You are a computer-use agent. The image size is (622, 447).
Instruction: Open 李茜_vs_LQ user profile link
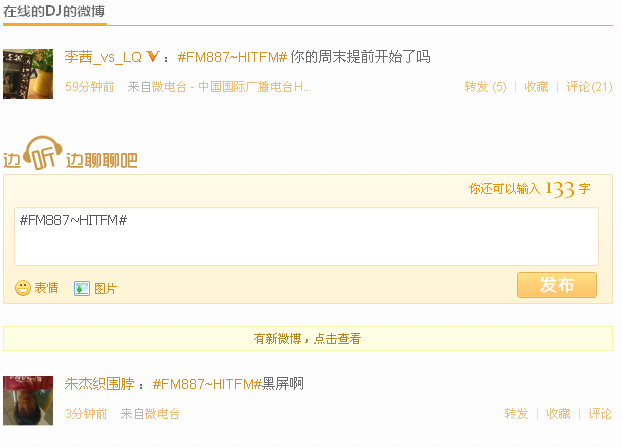point(103,57)
